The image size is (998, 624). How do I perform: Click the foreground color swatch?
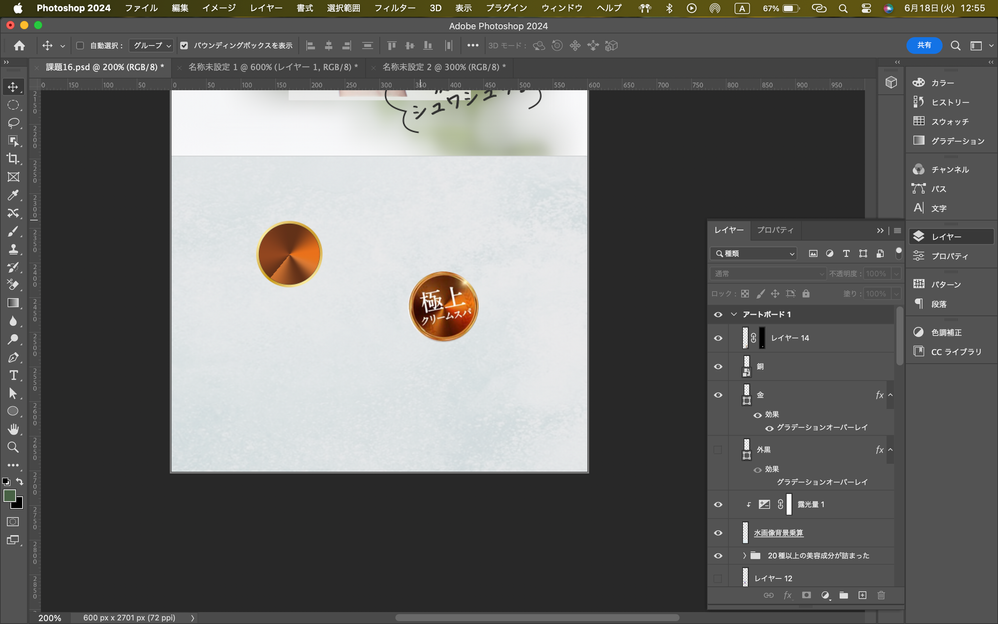click(9, 495)
